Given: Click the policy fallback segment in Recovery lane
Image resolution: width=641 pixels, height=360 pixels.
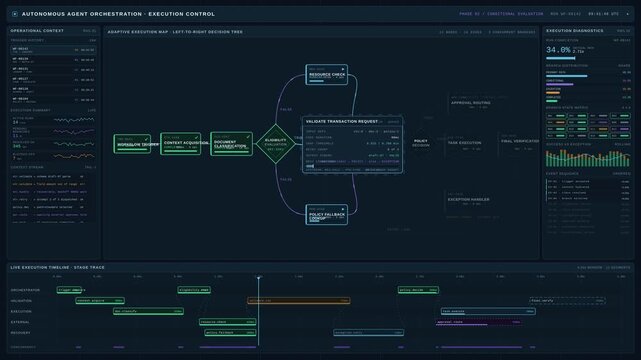Looking at the screenshot, I should [x=230, y=333].
